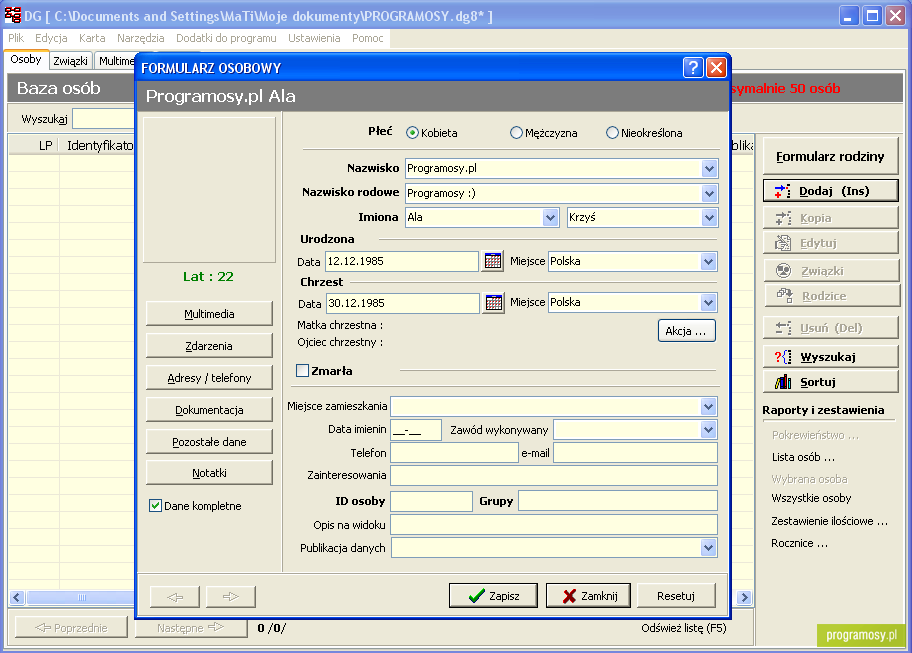Image resolution: width=912 pixels, height=653 pixels.
Task: Open Zestawienie ilościowe ... report
Action: [829, 521]
